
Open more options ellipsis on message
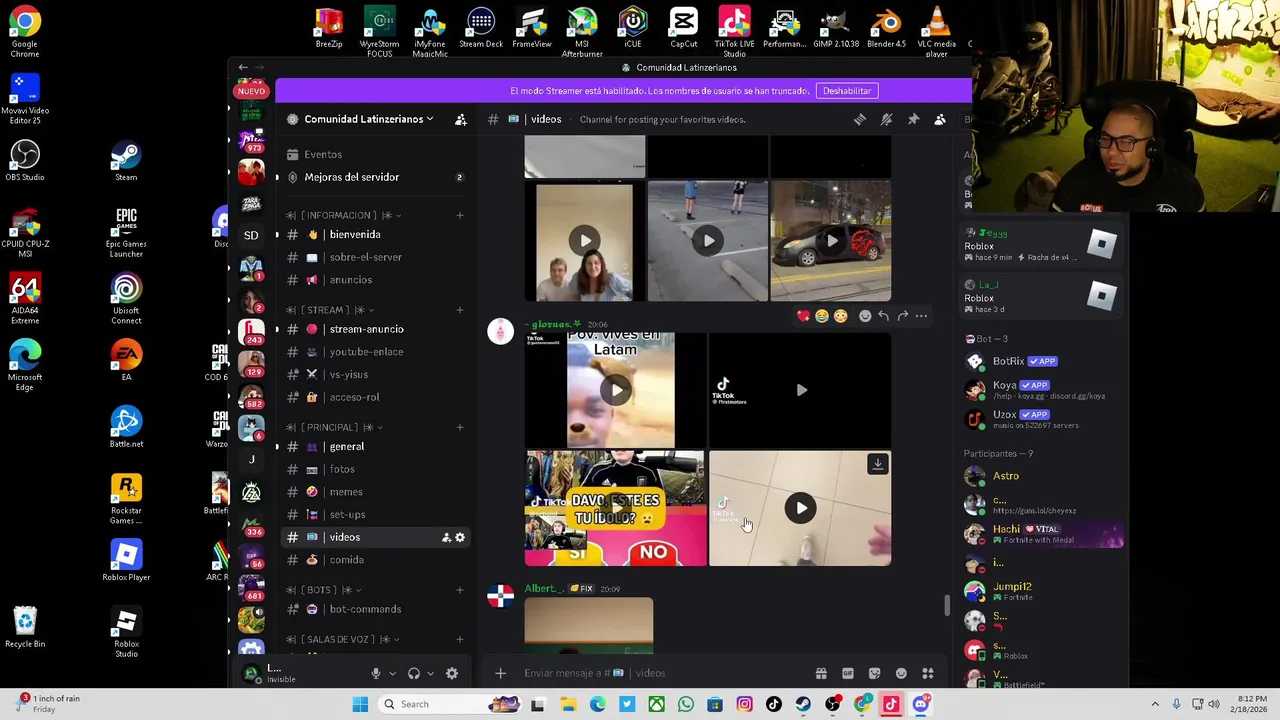(922, 316)
